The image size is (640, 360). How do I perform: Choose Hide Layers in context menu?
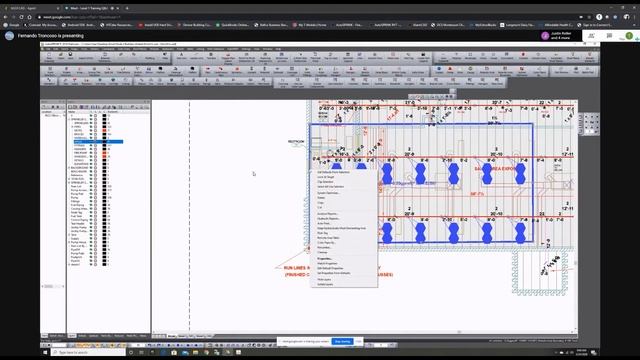[324, 280]
